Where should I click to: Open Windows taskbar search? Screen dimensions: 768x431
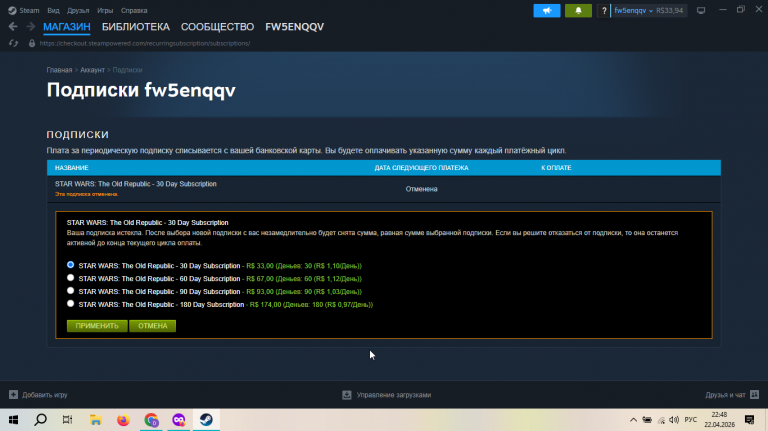[x=41, y=420]
